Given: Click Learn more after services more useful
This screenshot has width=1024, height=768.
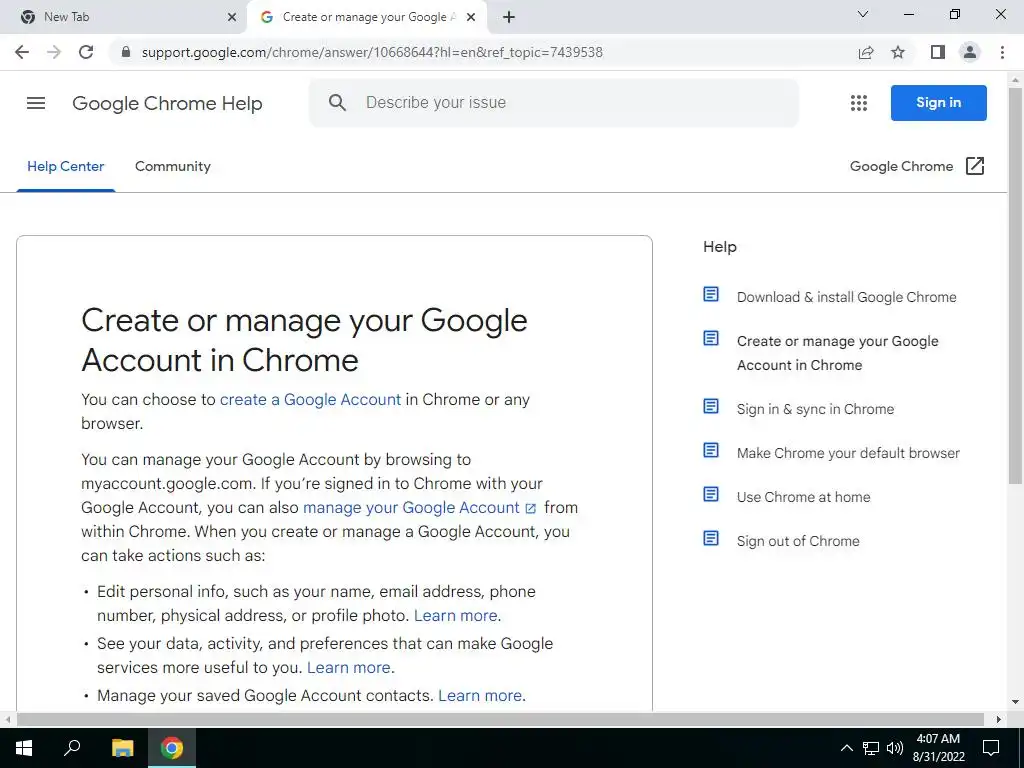Looking at the screenshot, I should click(348, 667).
